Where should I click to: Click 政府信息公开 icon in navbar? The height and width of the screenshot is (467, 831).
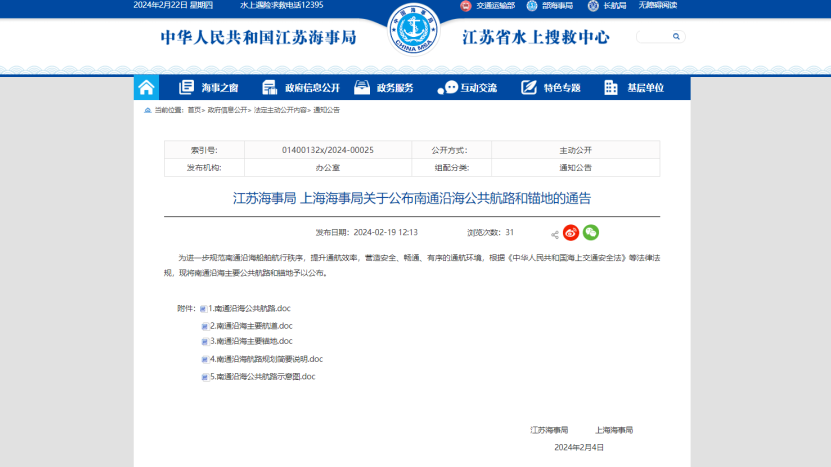(269, 87)
